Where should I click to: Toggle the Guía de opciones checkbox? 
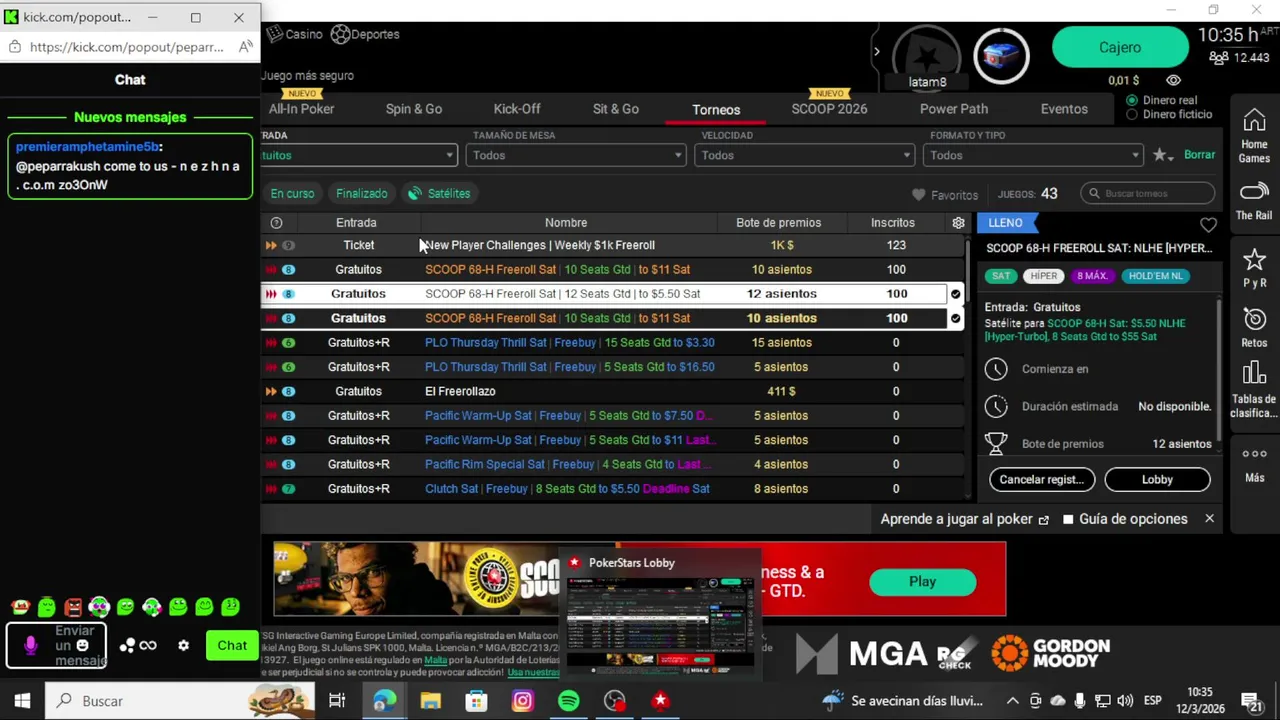(x=1068, y=519)
